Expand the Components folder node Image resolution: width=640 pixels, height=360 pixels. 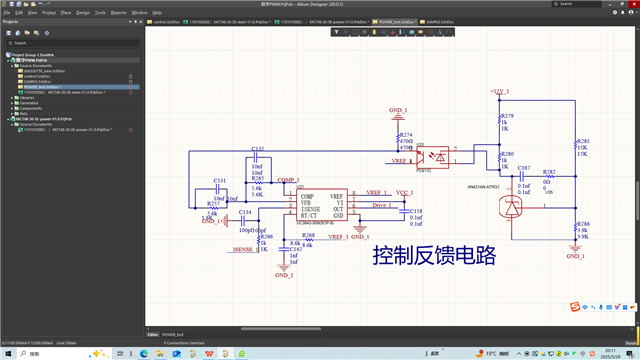click(12, 109)
